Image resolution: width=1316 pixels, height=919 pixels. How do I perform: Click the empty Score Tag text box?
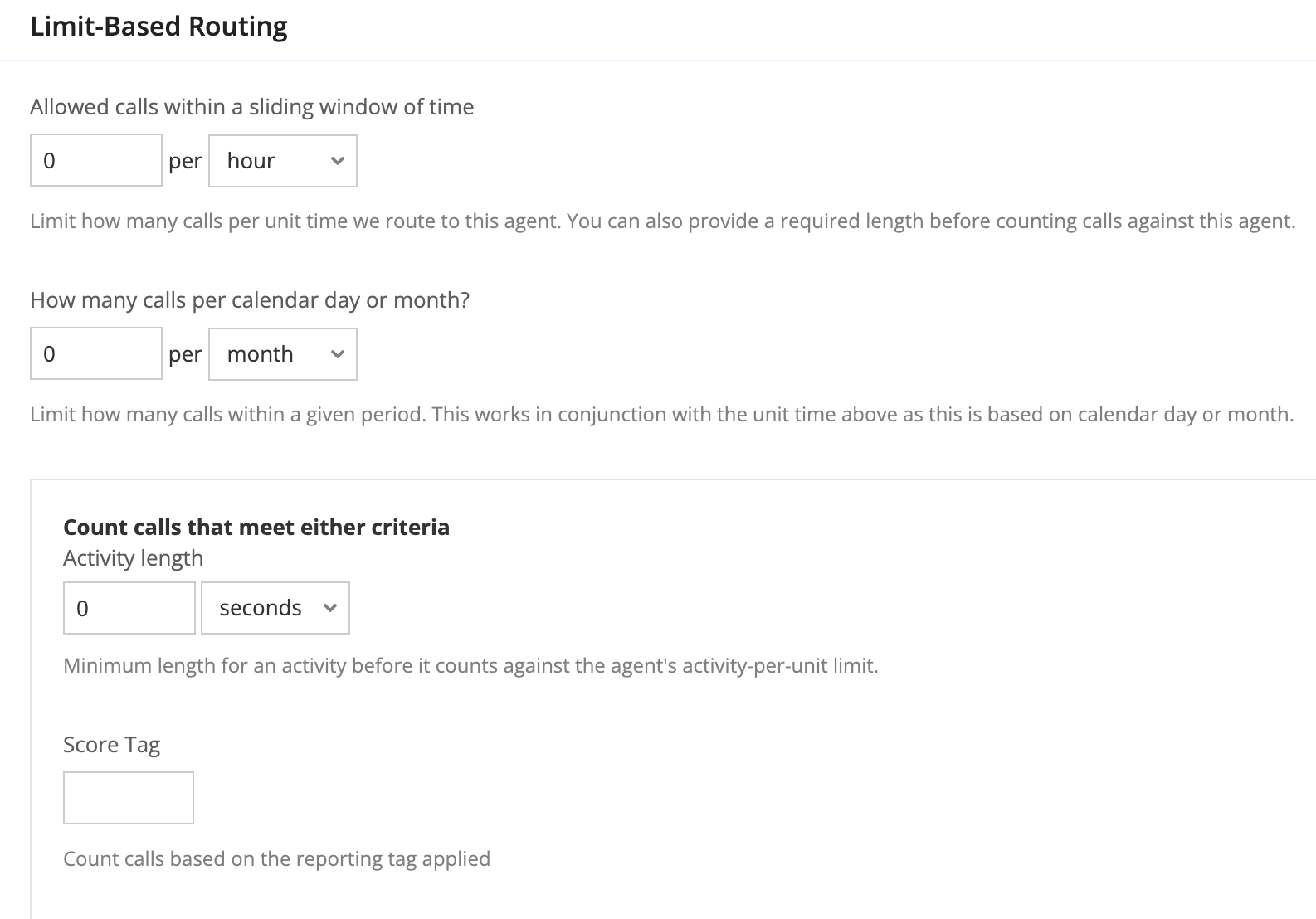129,798
